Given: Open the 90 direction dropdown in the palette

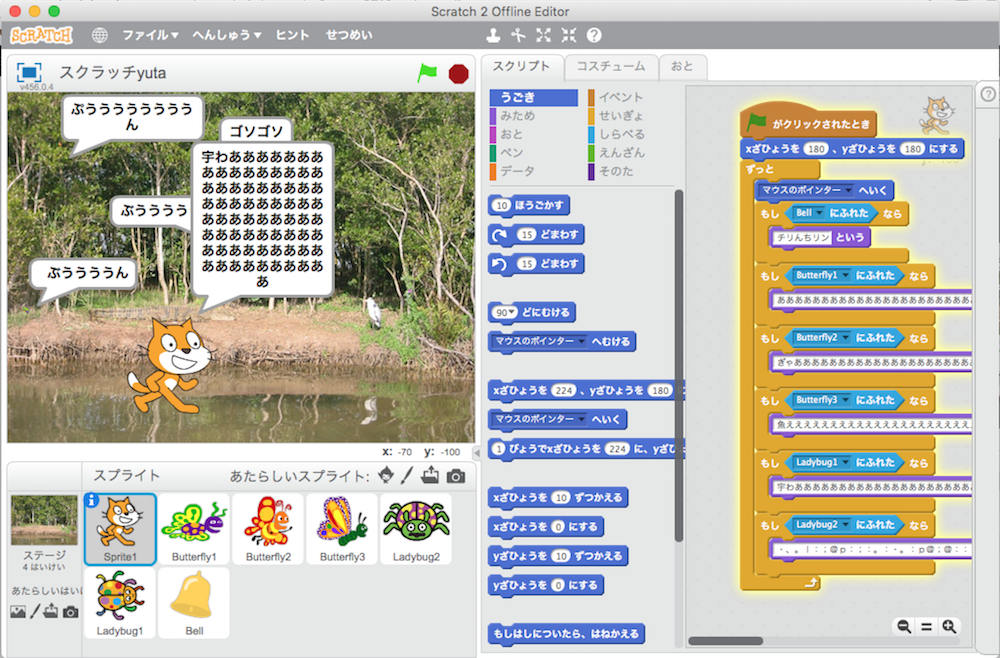Looking at the screenshot, I should point(505,312).
